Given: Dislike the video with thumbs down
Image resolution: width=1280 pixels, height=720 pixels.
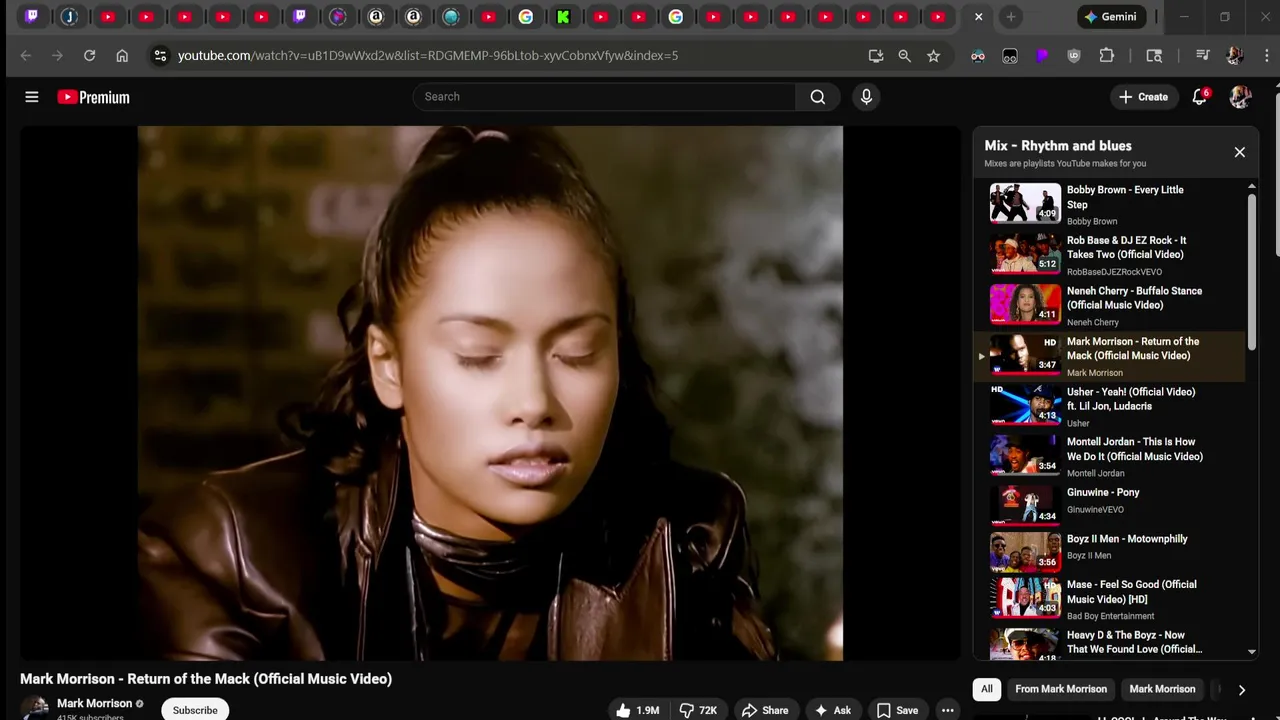Looking at the screenshot, I should coord(699,710).
